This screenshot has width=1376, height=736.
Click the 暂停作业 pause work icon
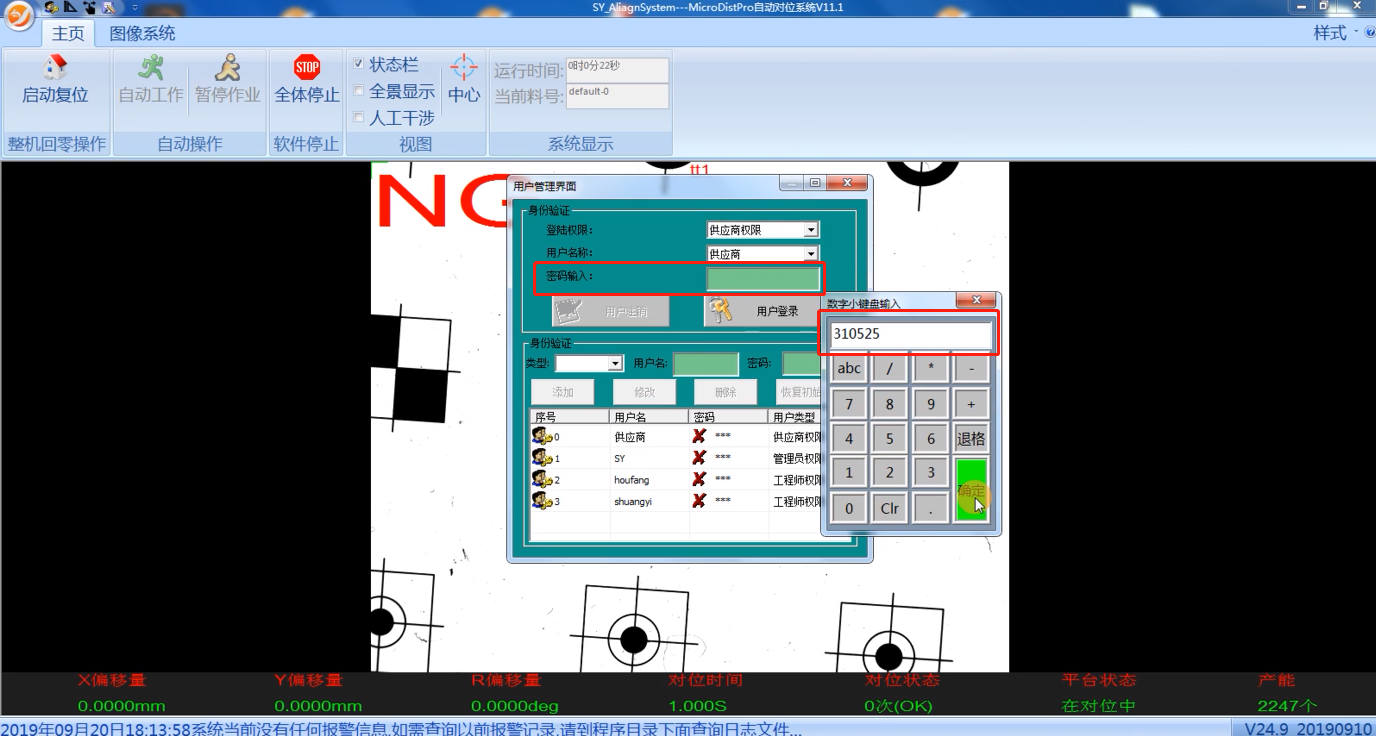click(x=227, y=68)
